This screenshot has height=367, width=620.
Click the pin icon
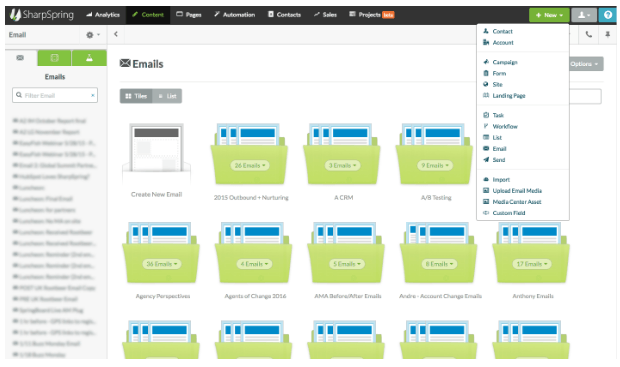[x=607, y=35]
